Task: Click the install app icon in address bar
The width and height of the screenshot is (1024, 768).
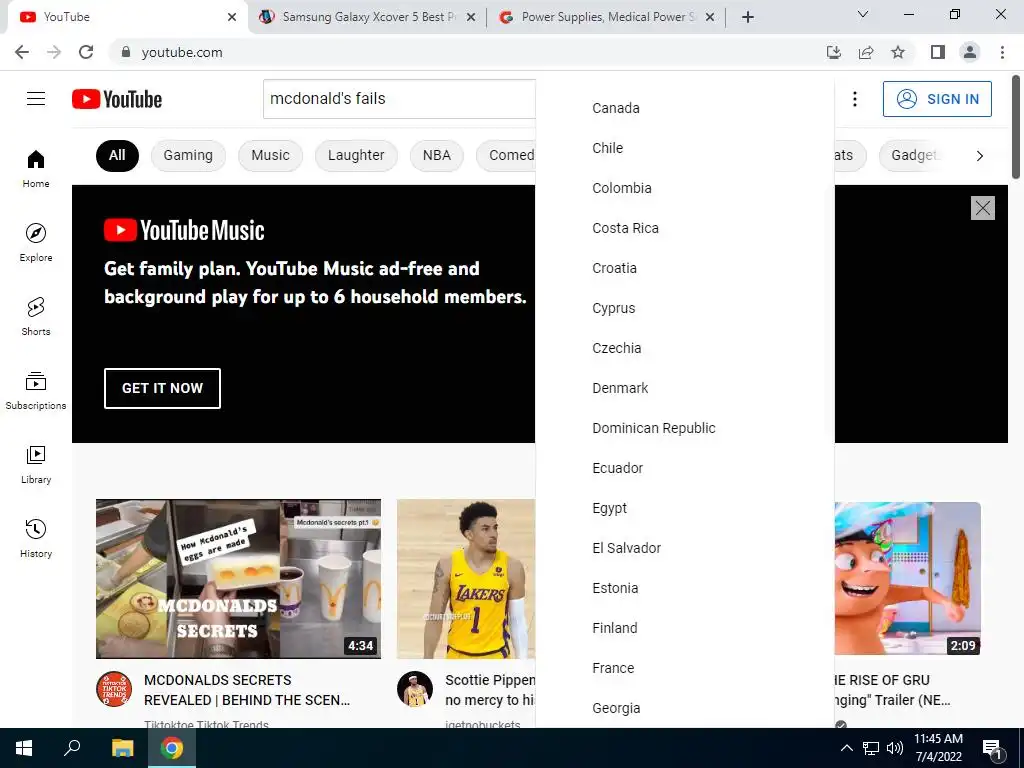Action: coord(833,52)
